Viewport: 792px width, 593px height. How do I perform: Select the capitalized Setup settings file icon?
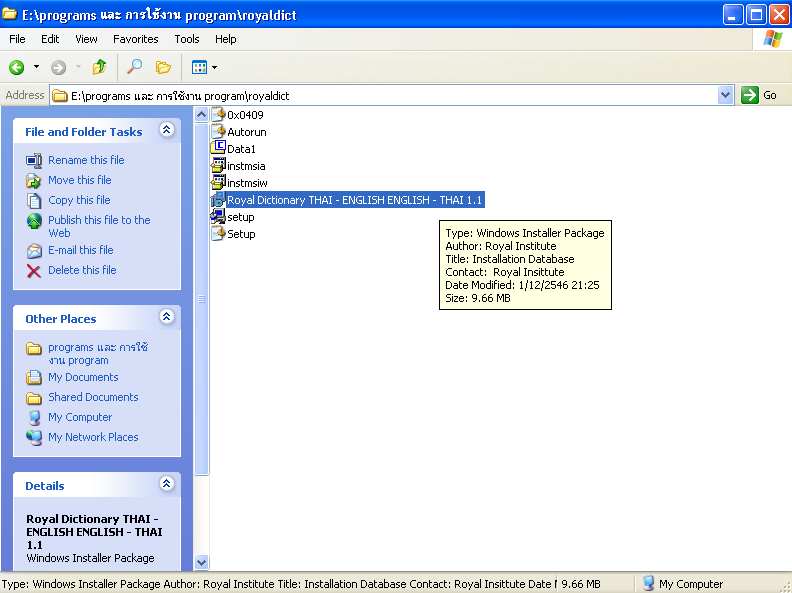pyautogui.click(x=218, y=233)
